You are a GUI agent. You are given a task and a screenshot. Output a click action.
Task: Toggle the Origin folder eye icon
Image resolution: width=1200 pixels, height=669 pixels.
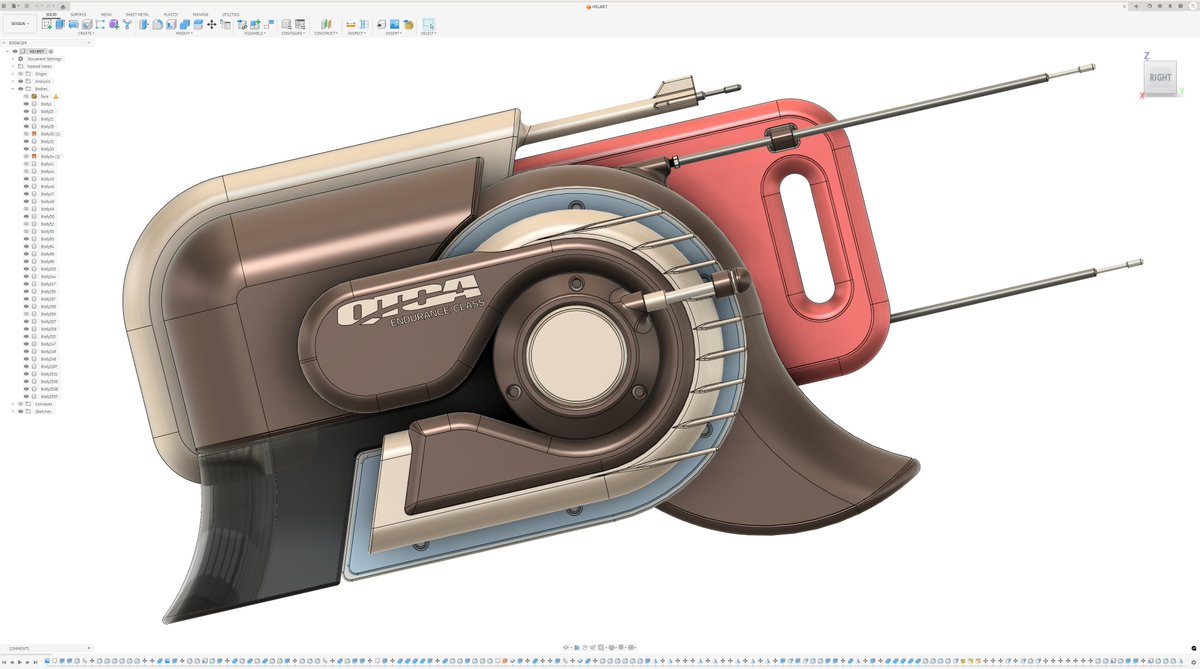click(x=20, y=73)
